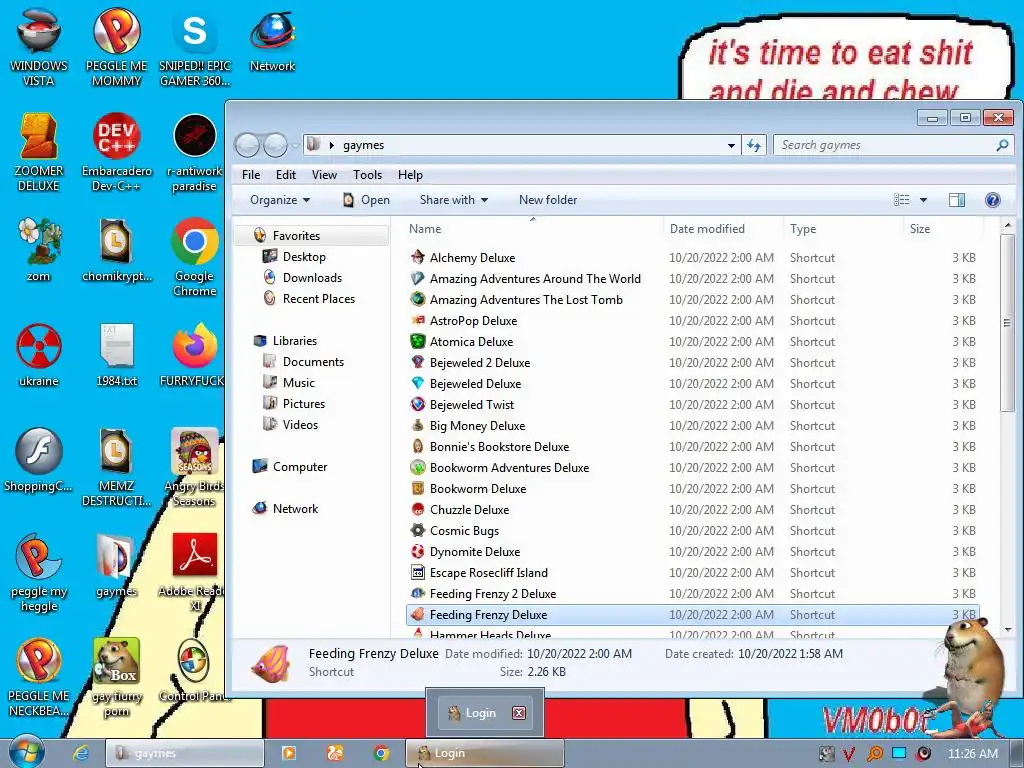The image size is (1024, 768).
Task: Click the Forward navigation arrow
Action: tap(275, 145)
